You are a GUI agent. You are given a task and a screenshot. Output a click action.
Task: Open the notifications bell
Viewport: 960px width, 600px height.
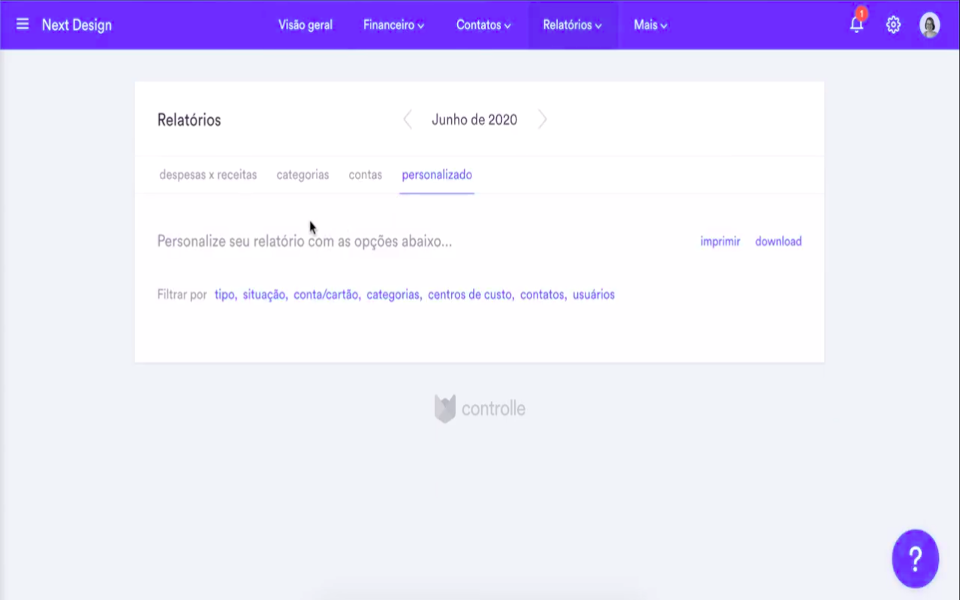pos(857,23)
